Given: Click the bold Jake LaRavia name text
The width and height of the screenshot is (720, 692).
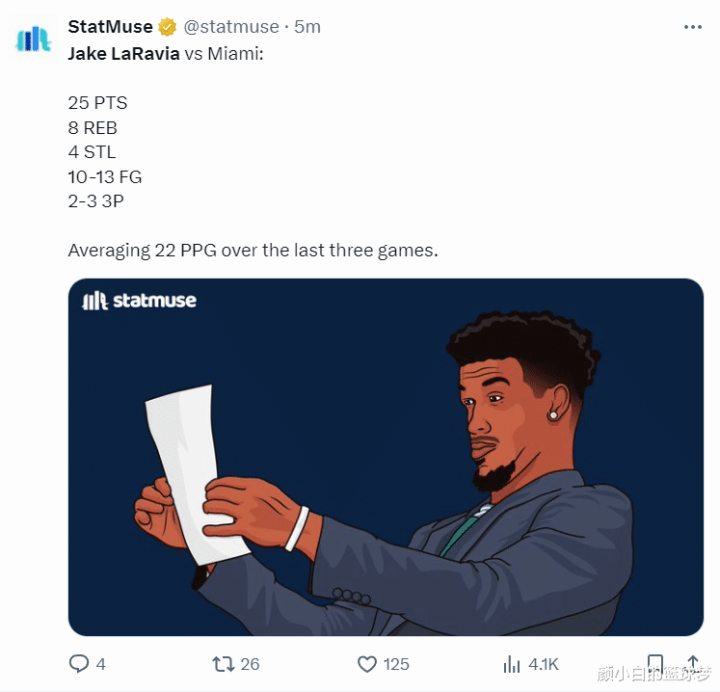Looking at the screenshot, I should 124,53.
